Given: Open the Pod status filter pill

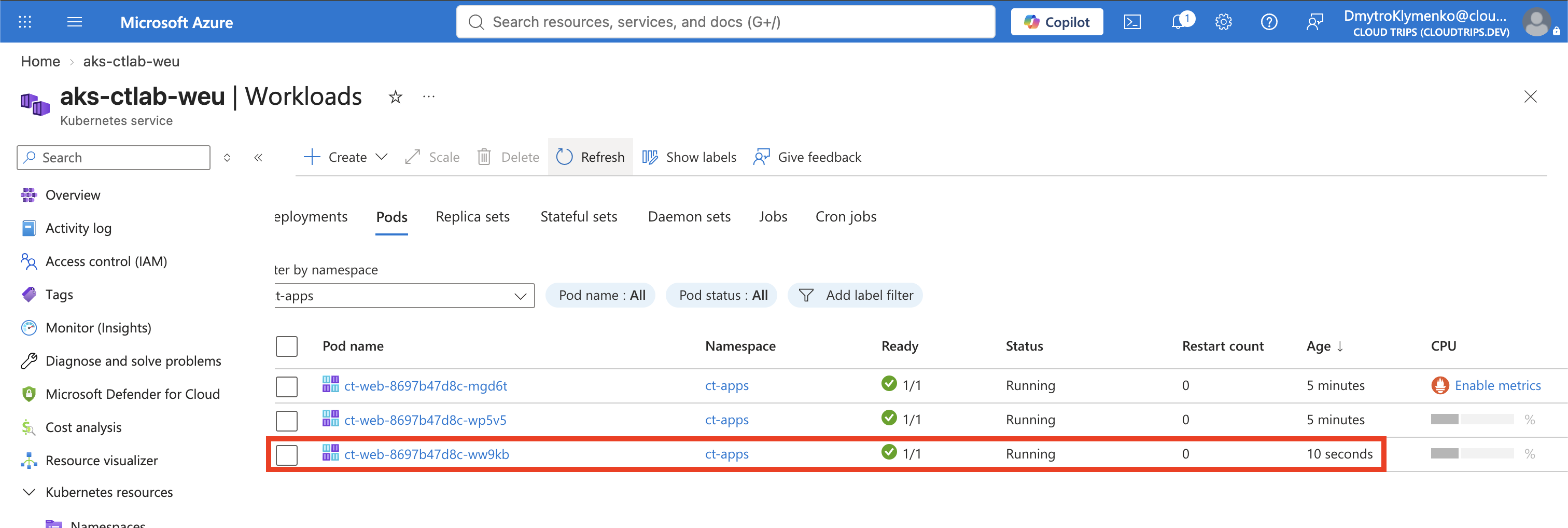Looking at the screenshot, I should pos(722,295).
